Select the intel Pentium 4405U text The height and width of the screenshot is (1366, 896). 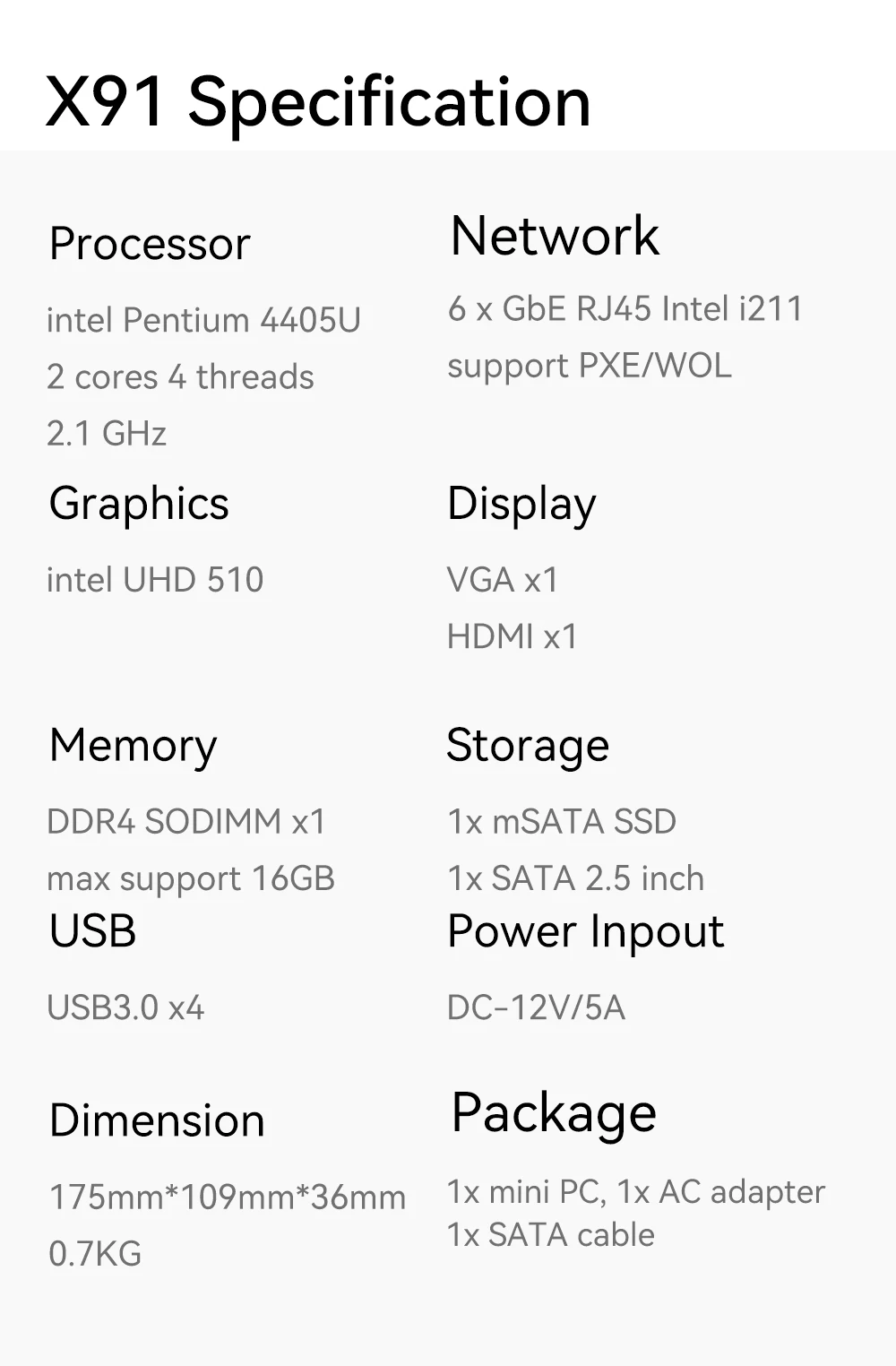[203, 320]
